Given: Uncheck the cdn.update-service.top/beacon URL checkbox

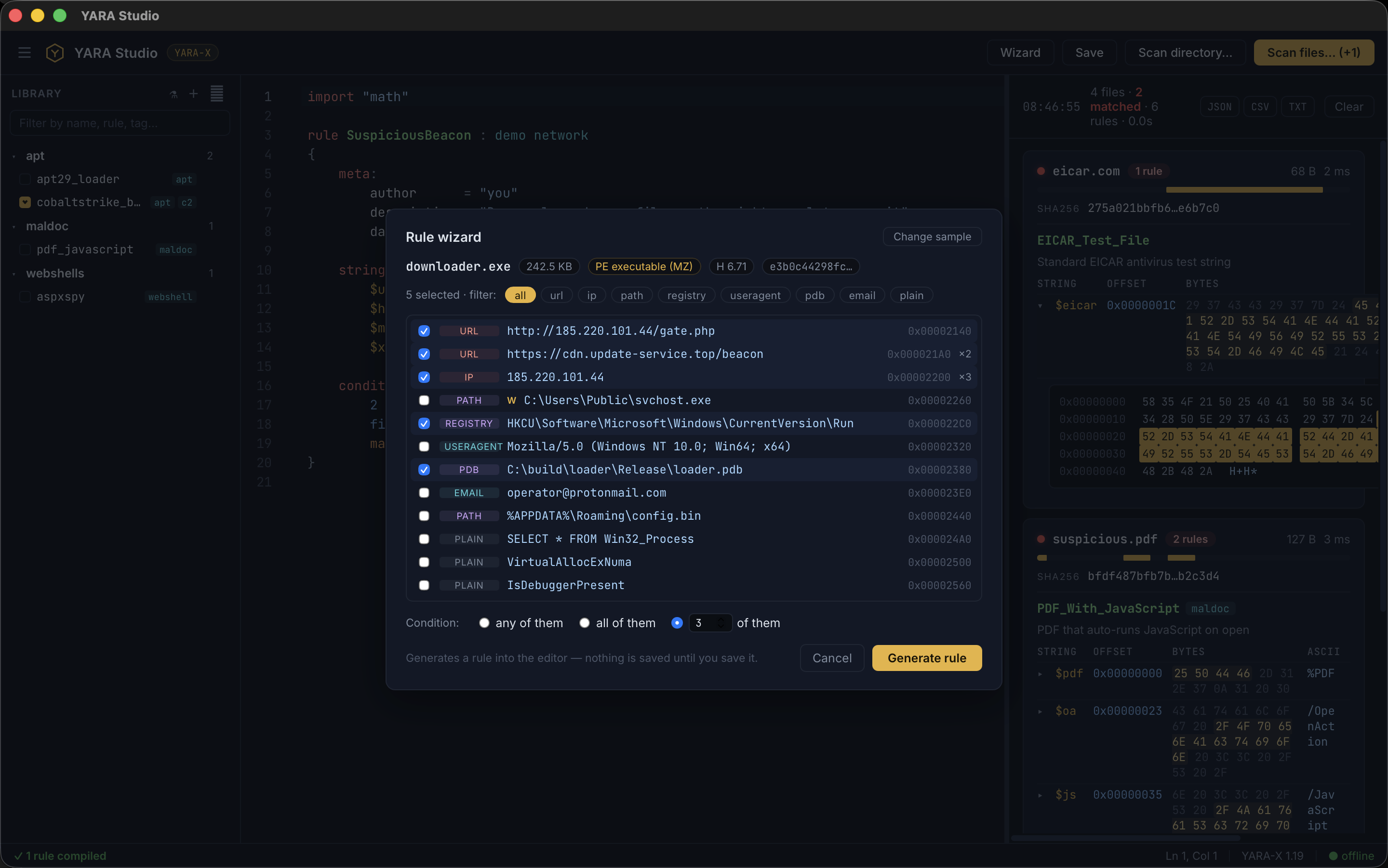Looking at the screenshot, I should pos(424,354).
